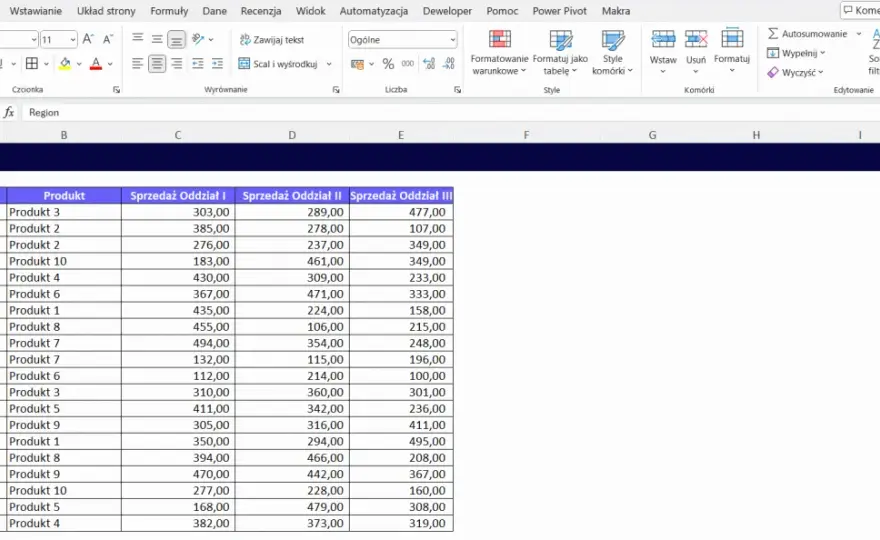Open Style komórki gallery
Image resolution: width=880 pixels, height=540 pixels.
point(612,52)
